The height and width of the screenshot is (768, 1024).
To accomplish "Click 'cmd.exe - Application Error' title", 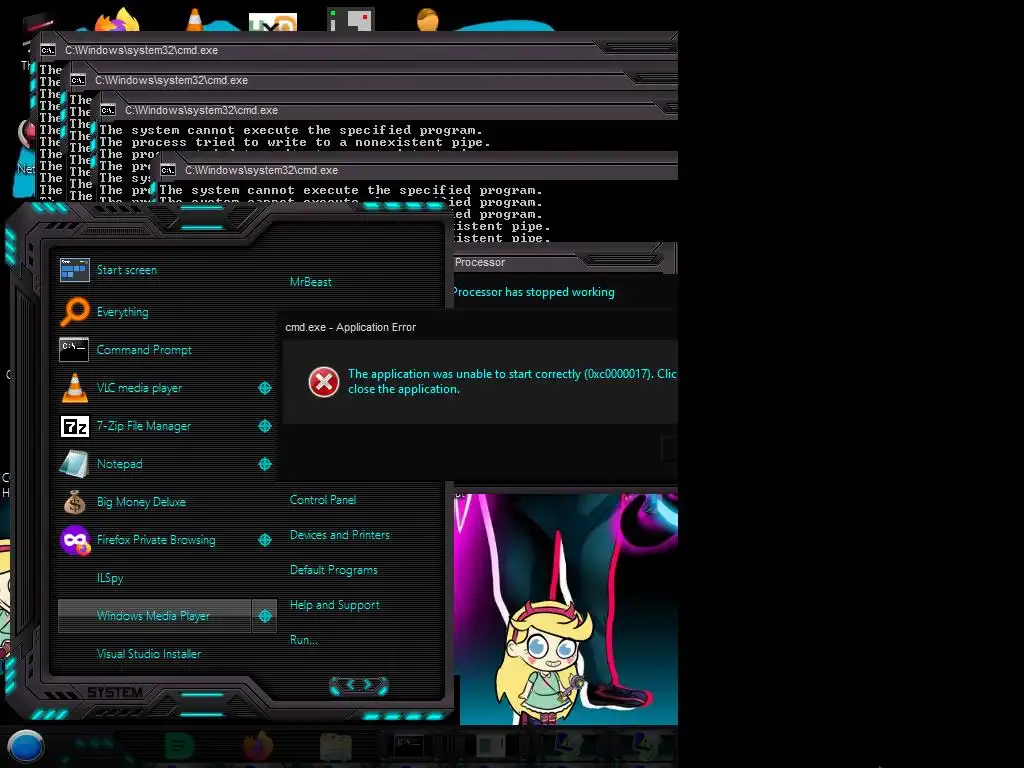I will (x=350, y=327).
